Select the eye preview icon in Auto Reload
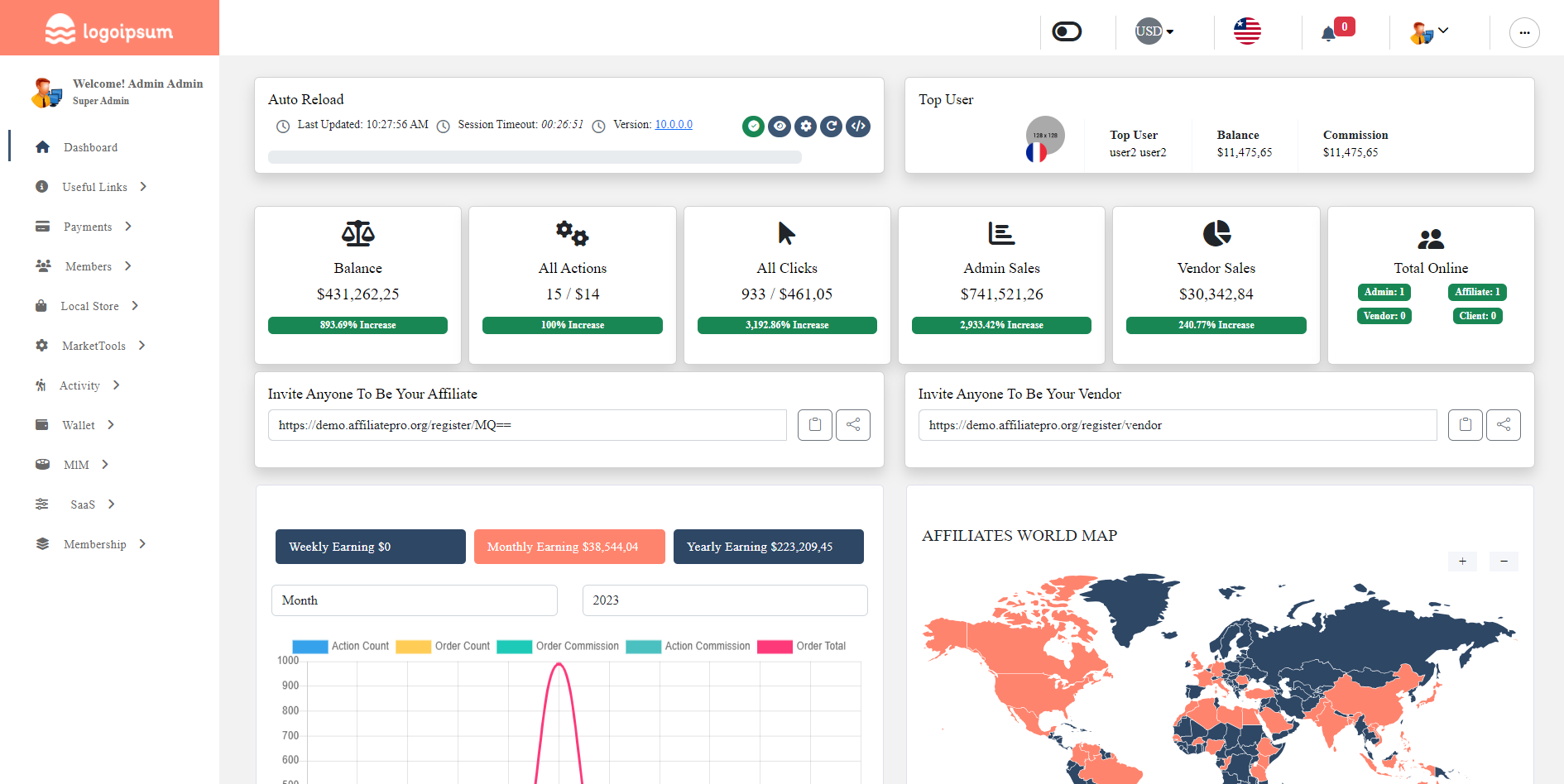This screenshot has height=784, width=1564. tap(779, 126)
